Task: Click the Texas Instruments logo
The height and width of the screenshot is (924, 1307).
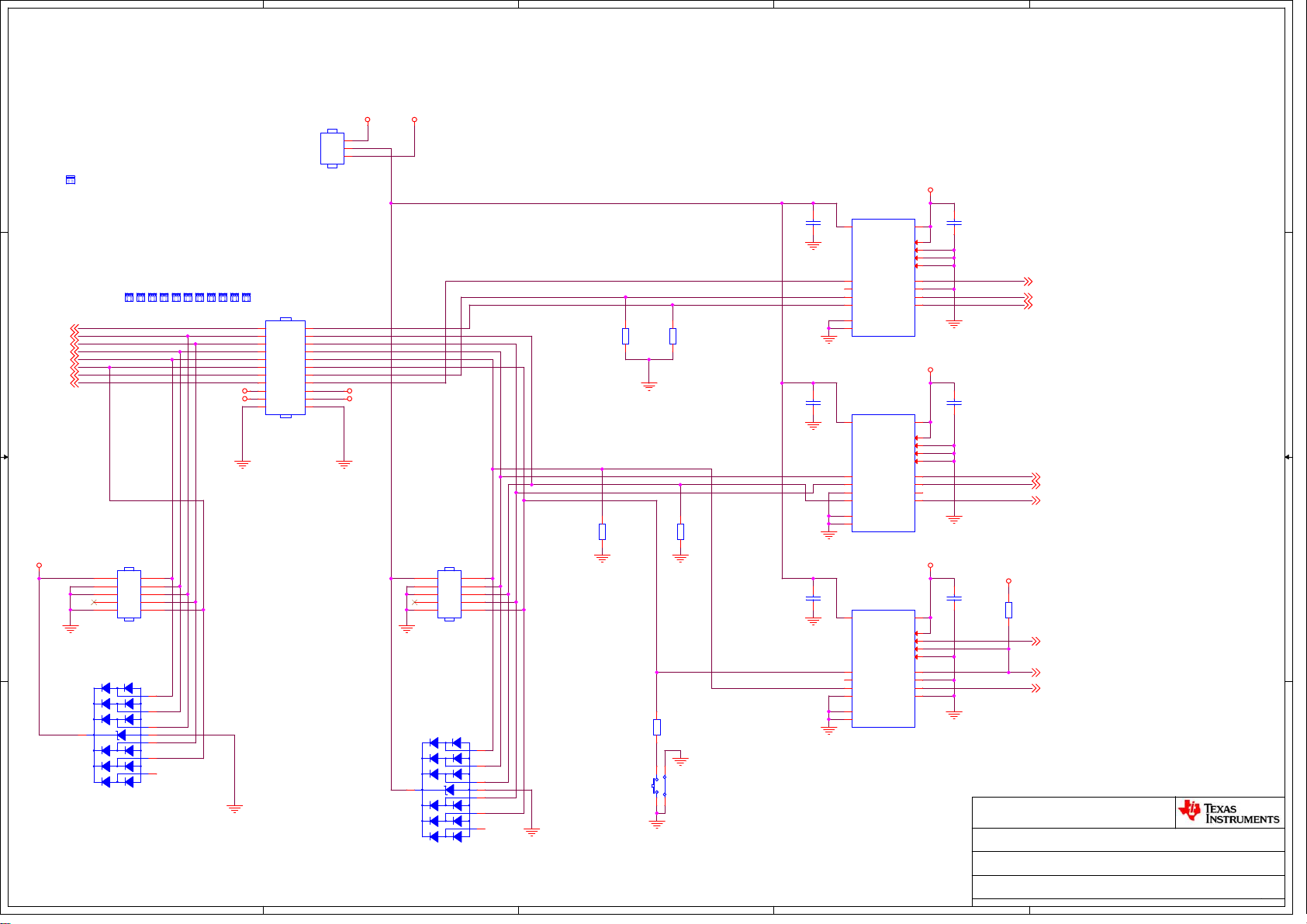Action: tap(1229, 812)
